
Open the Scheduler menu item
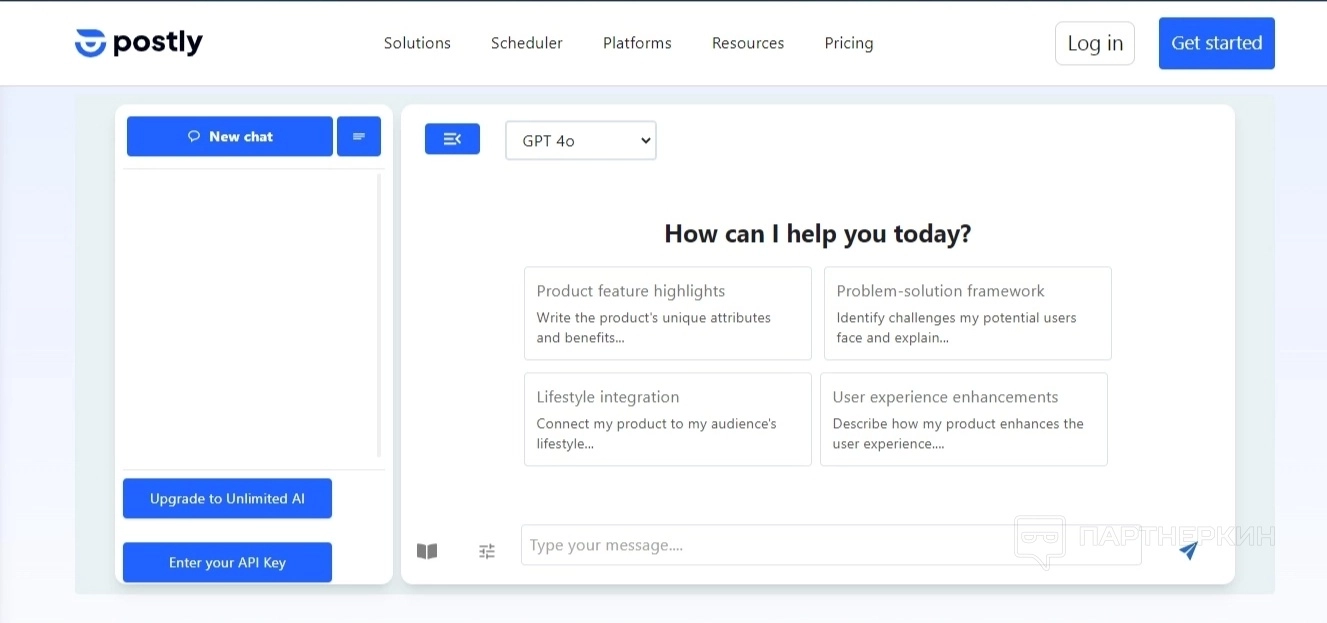tap(526, 43)
